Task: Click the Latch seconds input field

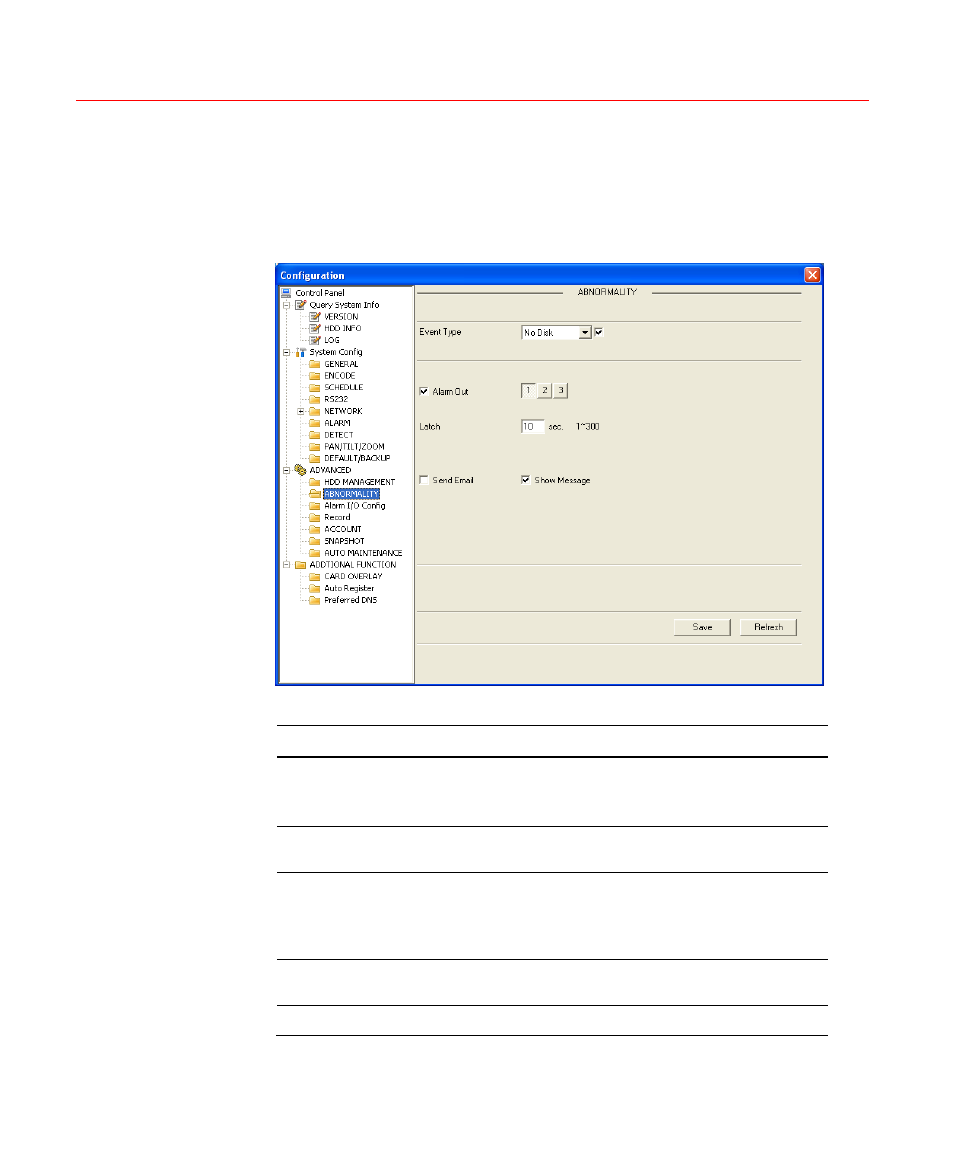Action: pyautogui.click(x=533, y=426)
